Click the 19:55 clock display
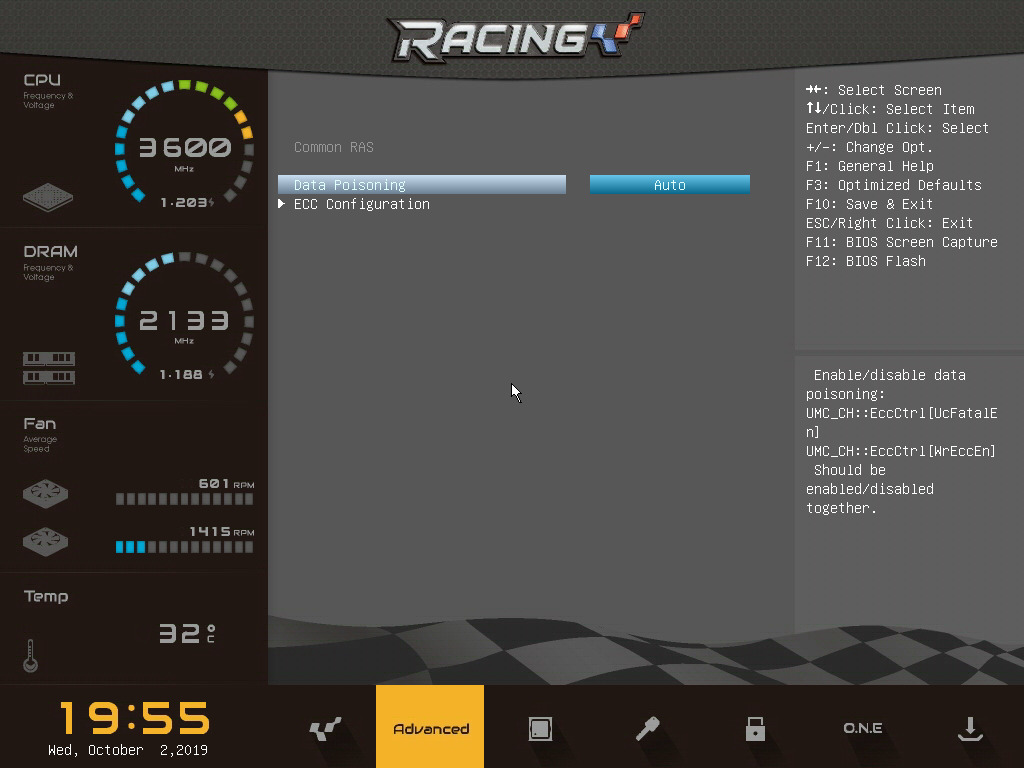 click(135, 718)
